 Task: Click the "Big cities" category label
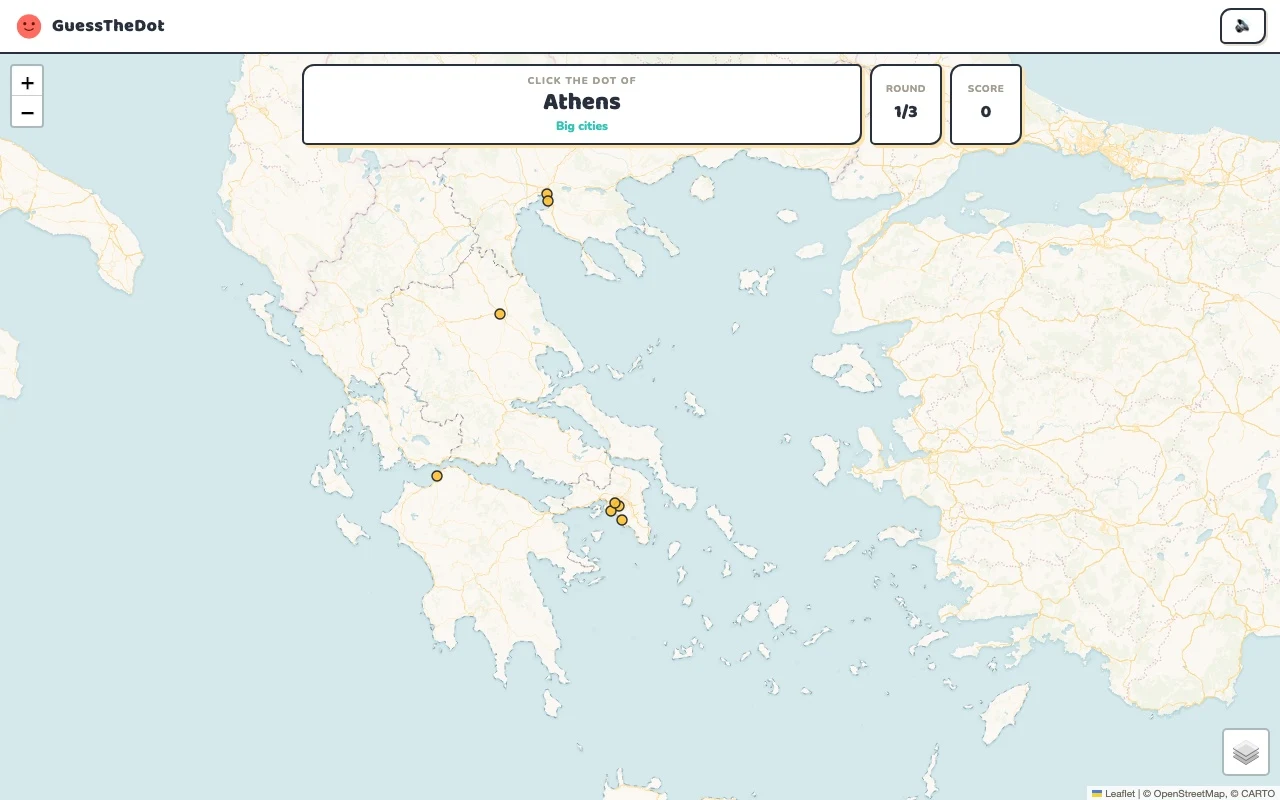[582, 126]
